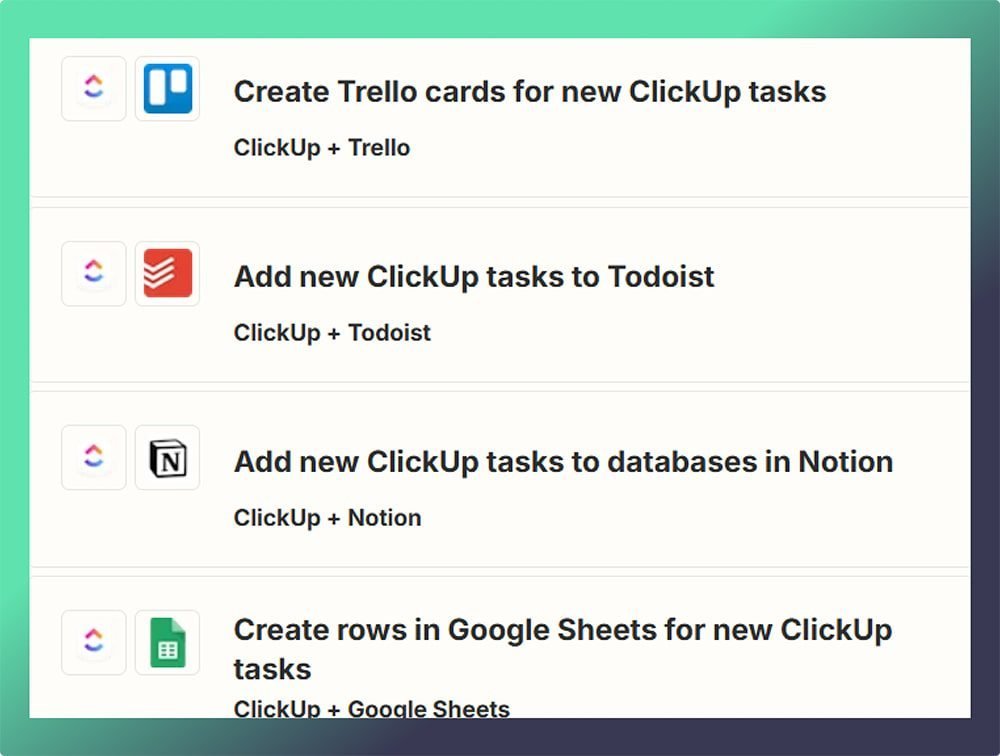This screenshot has height=756, width=1000.
Task: Click the ClickUp icon beside Todoist
Action: pos(93,273)
